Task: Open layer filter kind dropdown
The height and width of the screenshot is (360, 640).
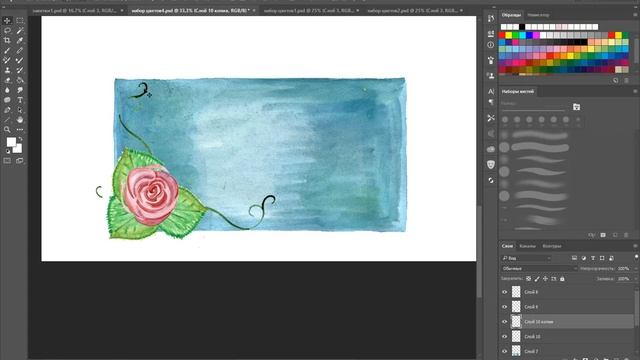Action: pyautogui.click(x=527, y=258)
